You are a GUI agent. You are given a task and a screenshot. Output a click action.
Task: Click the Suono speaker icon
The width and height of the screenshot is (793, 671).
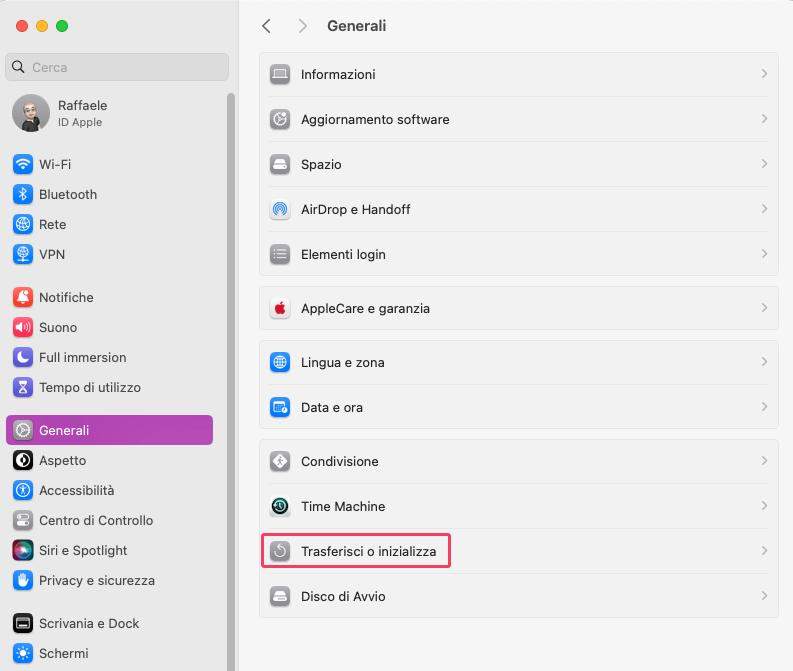click(x=23, y=327)
